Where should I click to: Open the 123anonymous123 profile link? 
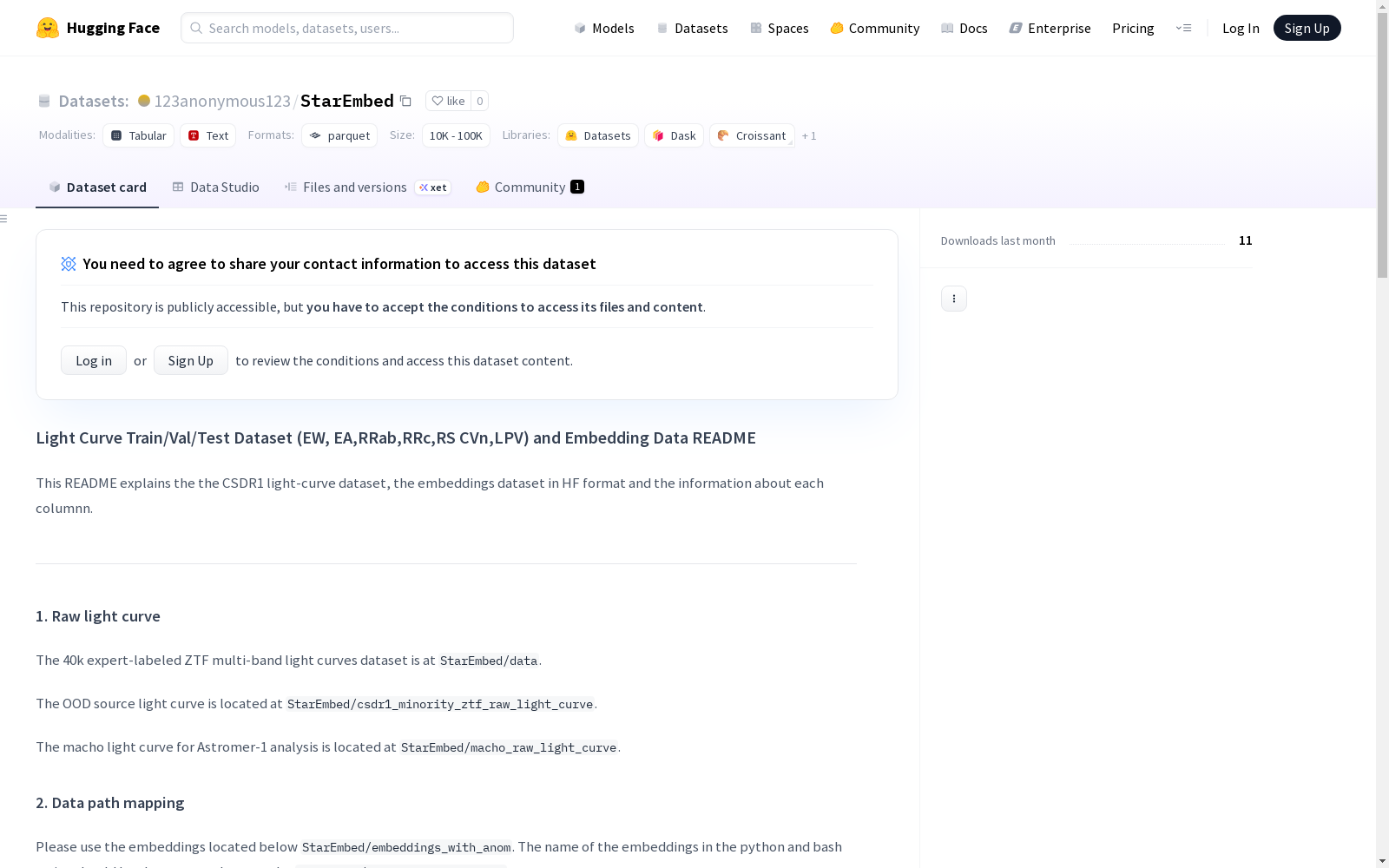coord(222,101)
